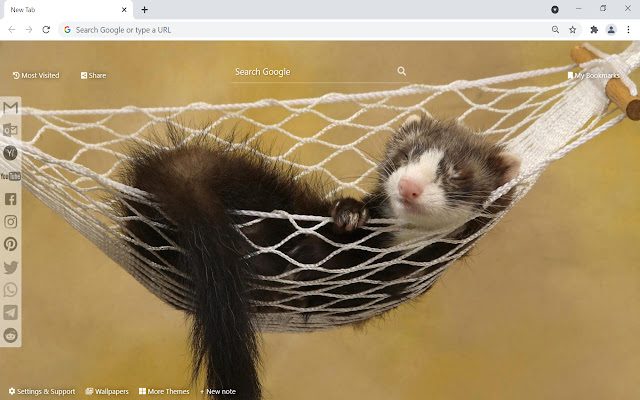The width and height of the screenshot is (640, 400).
Task: Select the New Tab tab
Action: (69, 10)
